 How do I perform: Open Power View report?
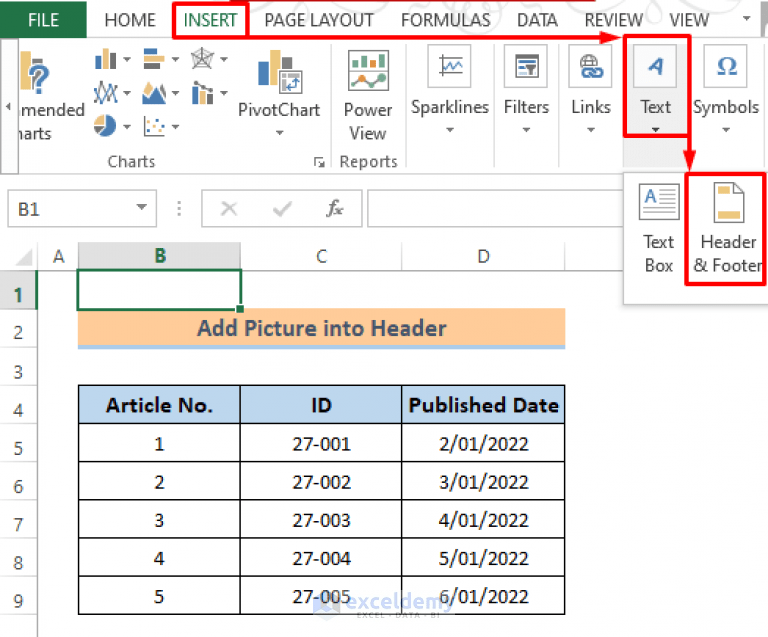[x=368, y=93]
